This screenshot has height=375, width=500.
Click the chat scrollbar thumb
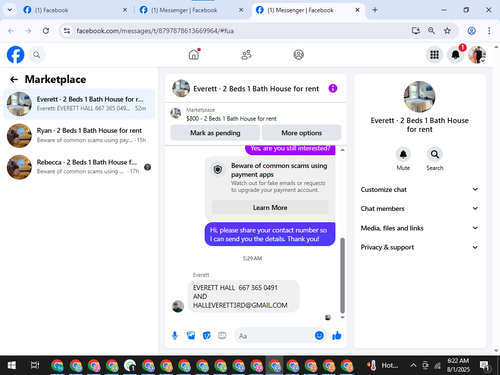tap(342, 275)
